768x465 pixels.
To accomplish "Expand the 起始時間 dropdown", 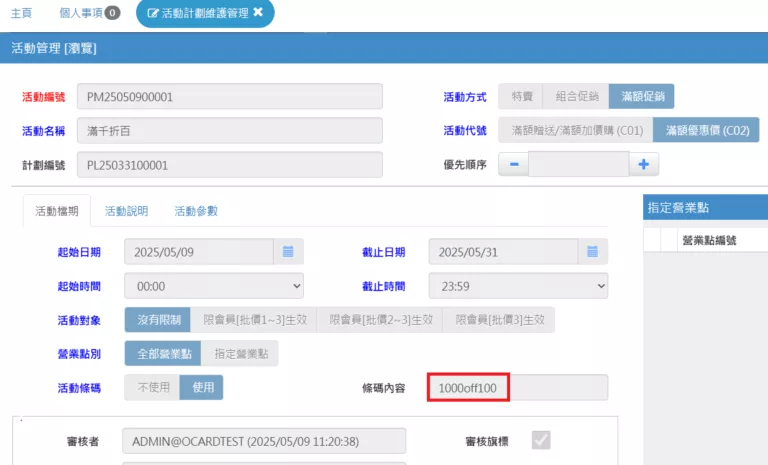I will pyautogui.click(x=213, y=286).
